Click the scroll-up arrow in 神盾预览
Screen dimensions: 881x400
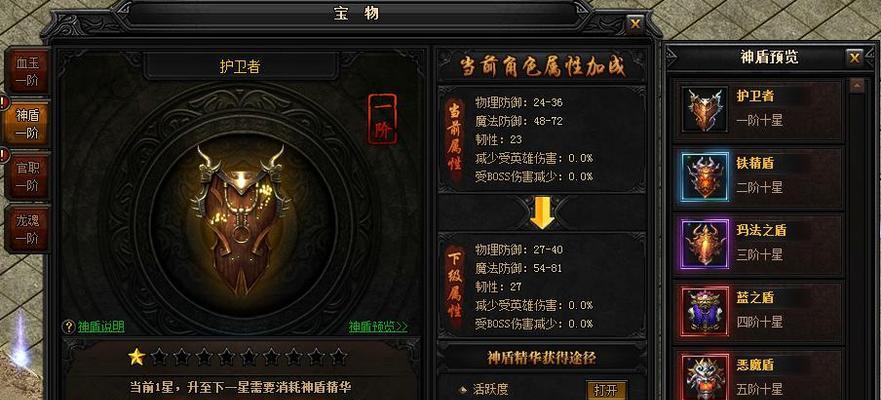857,86
